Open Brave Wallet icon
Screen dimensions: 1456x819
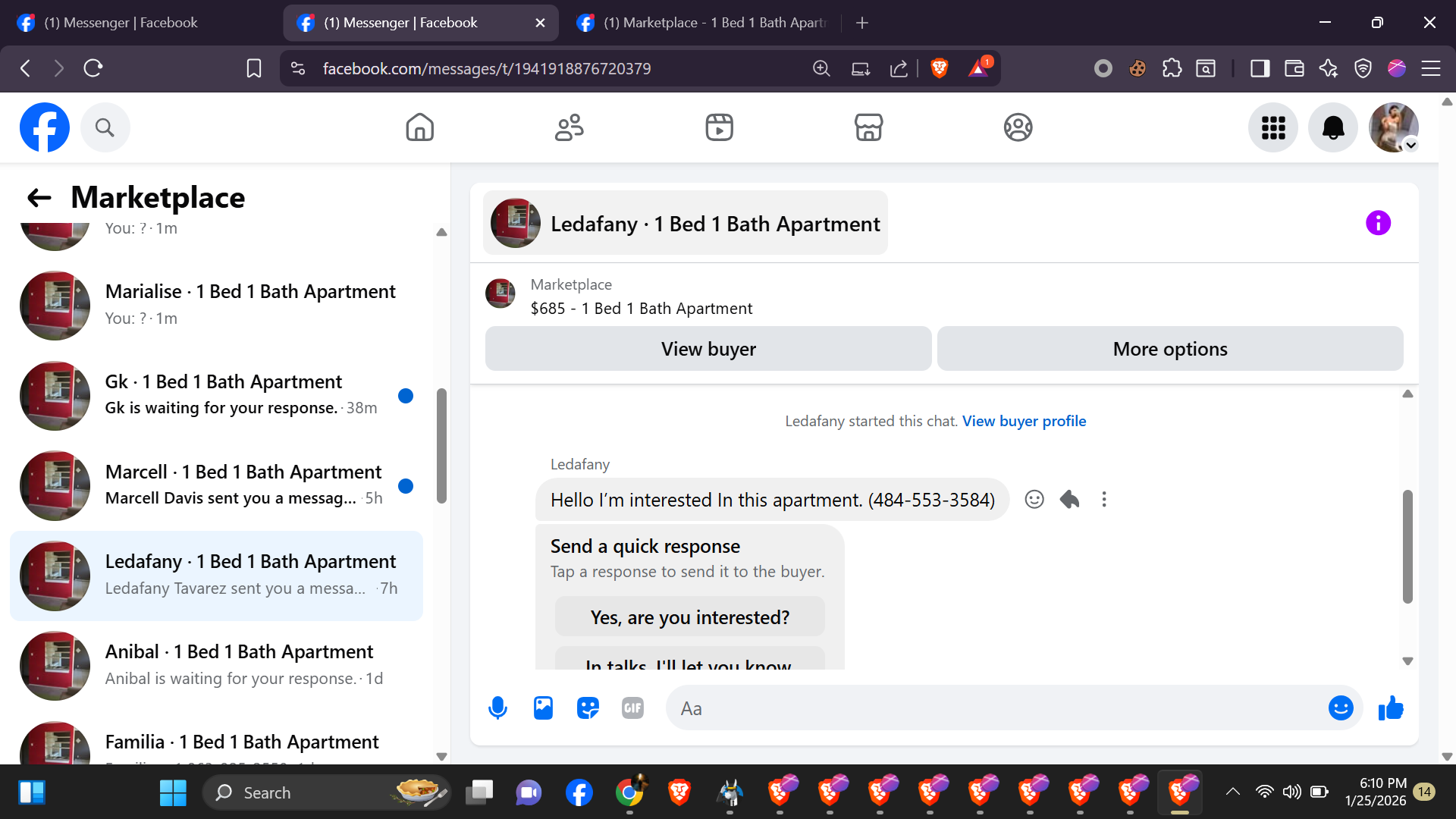pos(1294,68)
